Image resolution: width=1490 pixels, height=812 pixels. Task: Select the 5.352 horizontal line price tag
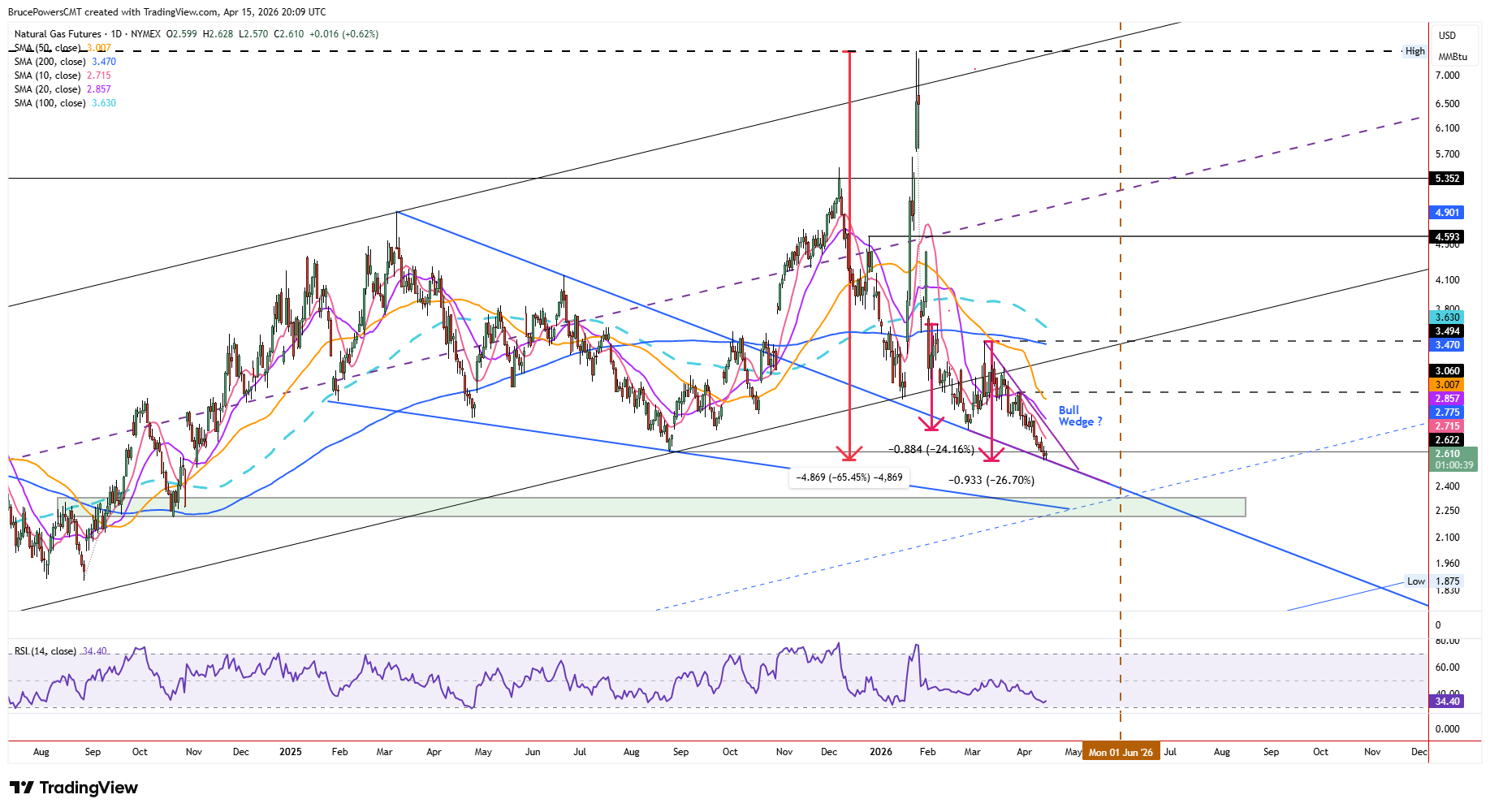click(x=1446, y=179)
